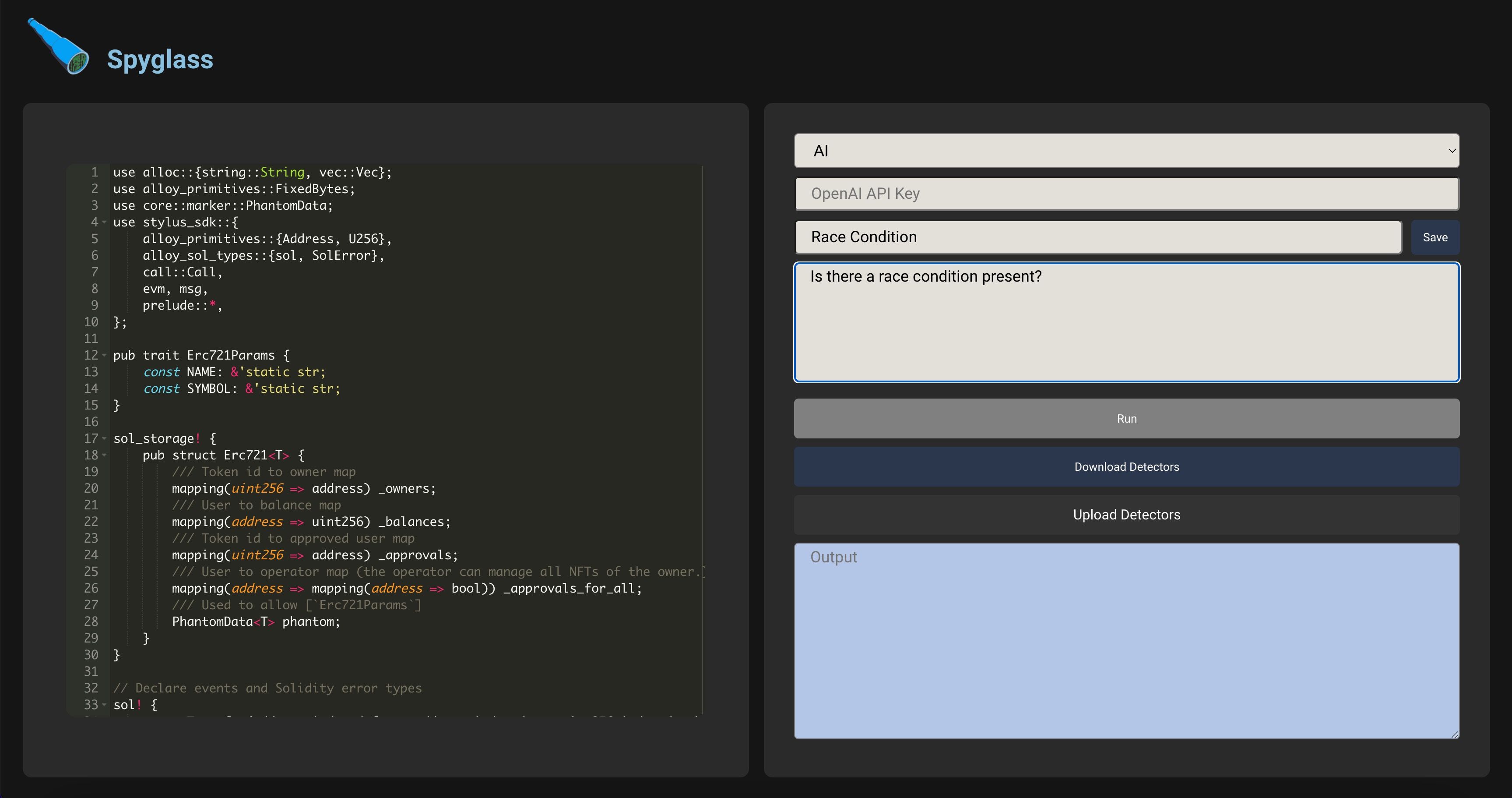Click Download Detectors button

(x=1126, y=467)
